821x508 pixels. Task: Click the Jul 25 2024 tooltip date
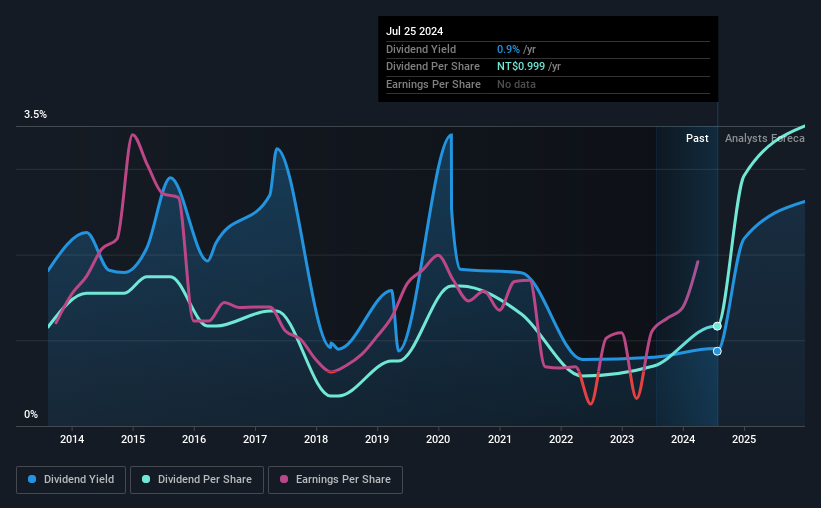coord(415,31)
